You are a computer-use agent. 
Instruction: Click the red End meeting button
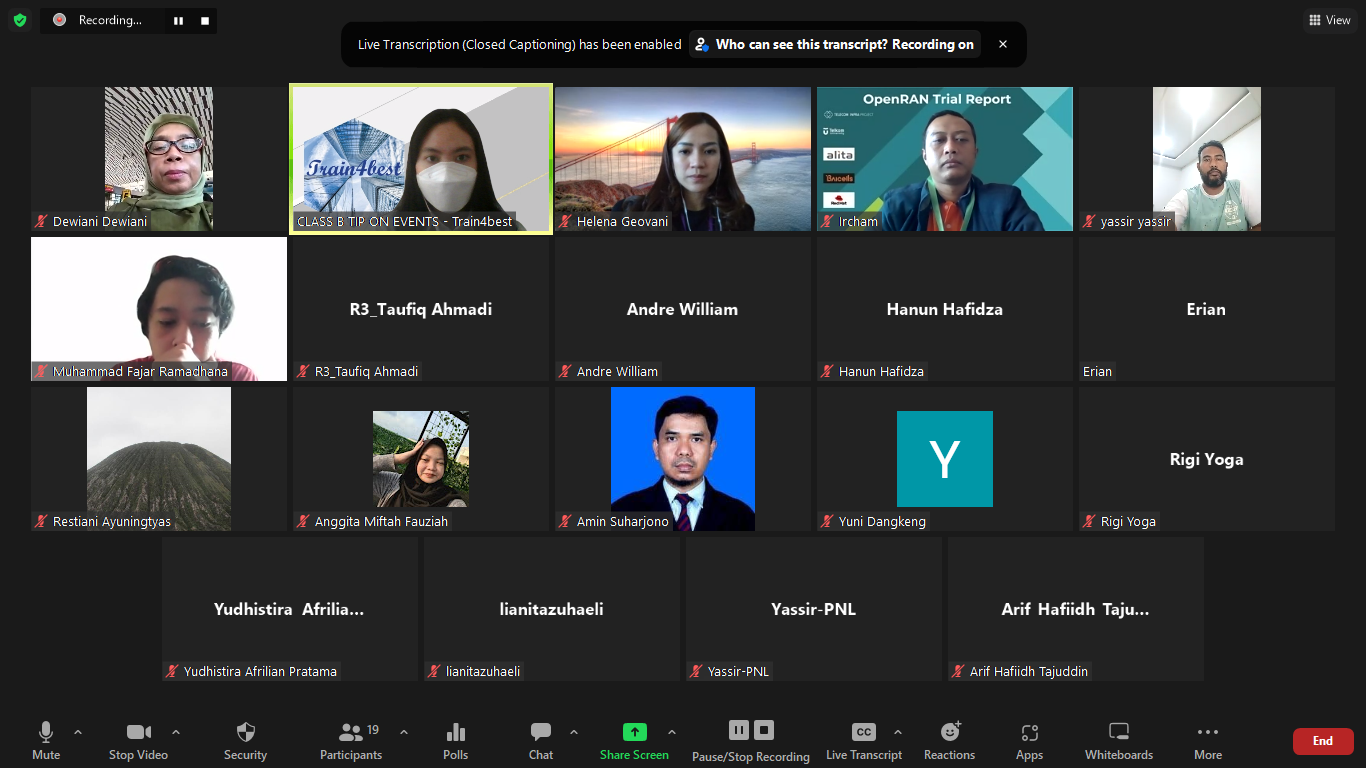coord(1322,741)
